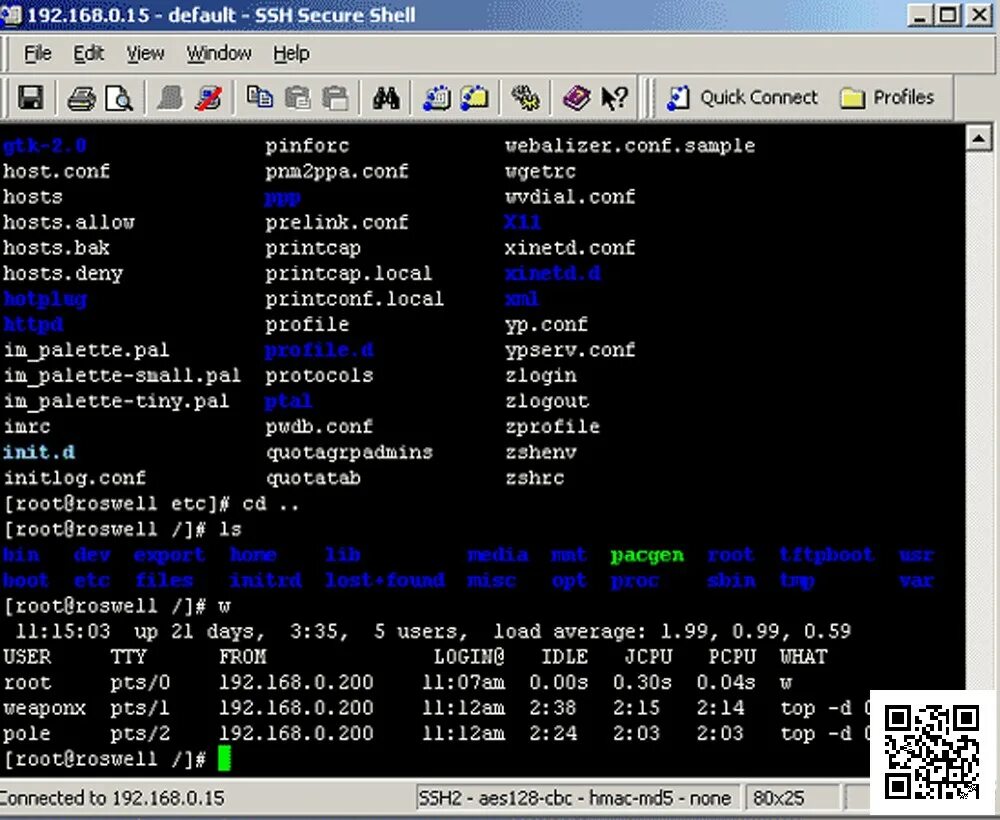Click the Quick Connect button
Image resolution: width=1000 pixels, height=820 pixels.
[742, 98]
